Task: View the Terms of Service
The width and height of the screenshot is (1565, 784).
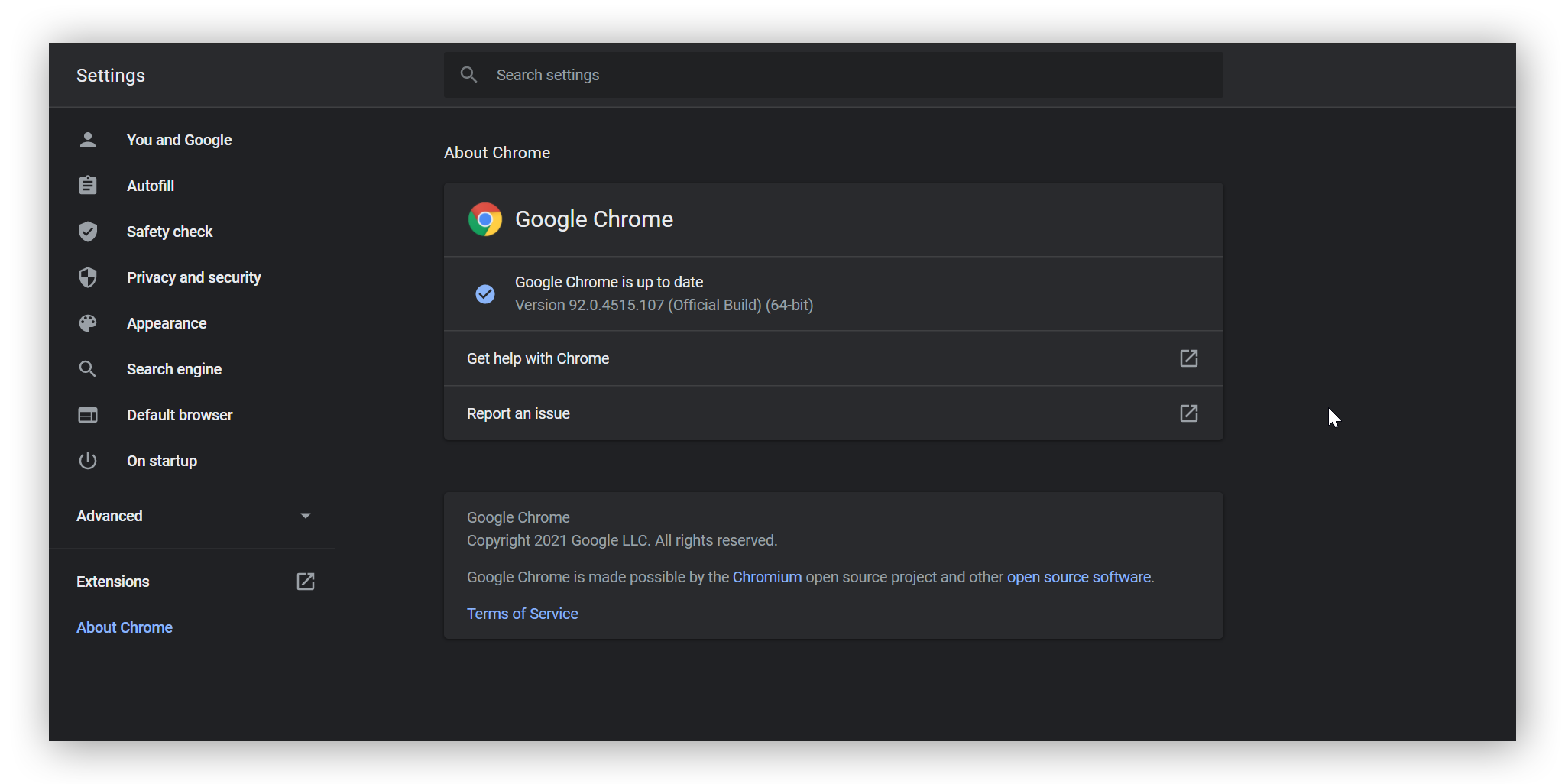Action: [x=522, y=613]
